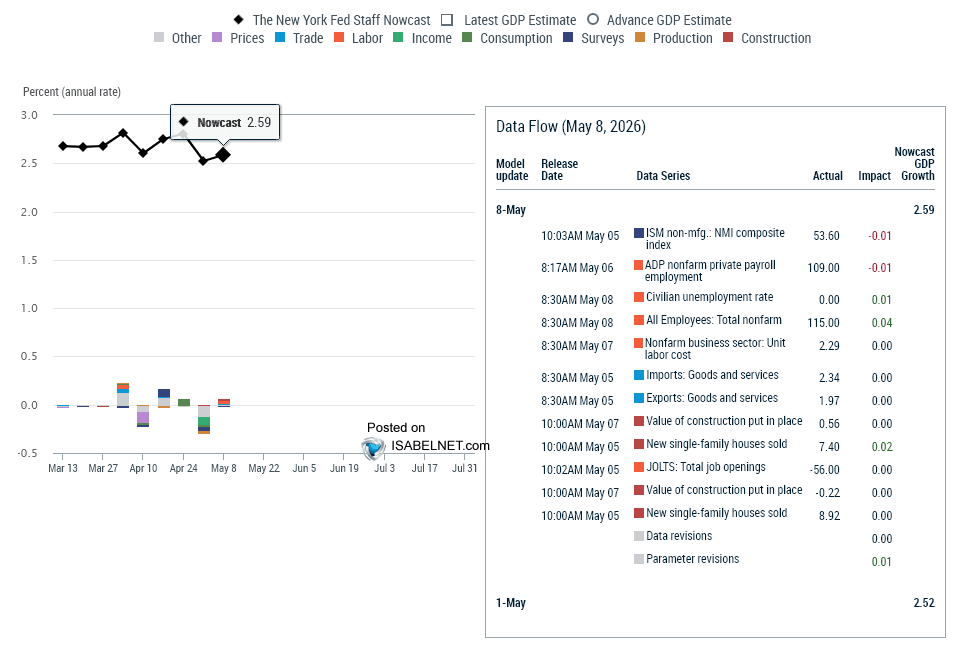The width and height of the screenshot is (966, 650).
Task: Toggle the Income green legend swatch
Action: click(398, 38)
